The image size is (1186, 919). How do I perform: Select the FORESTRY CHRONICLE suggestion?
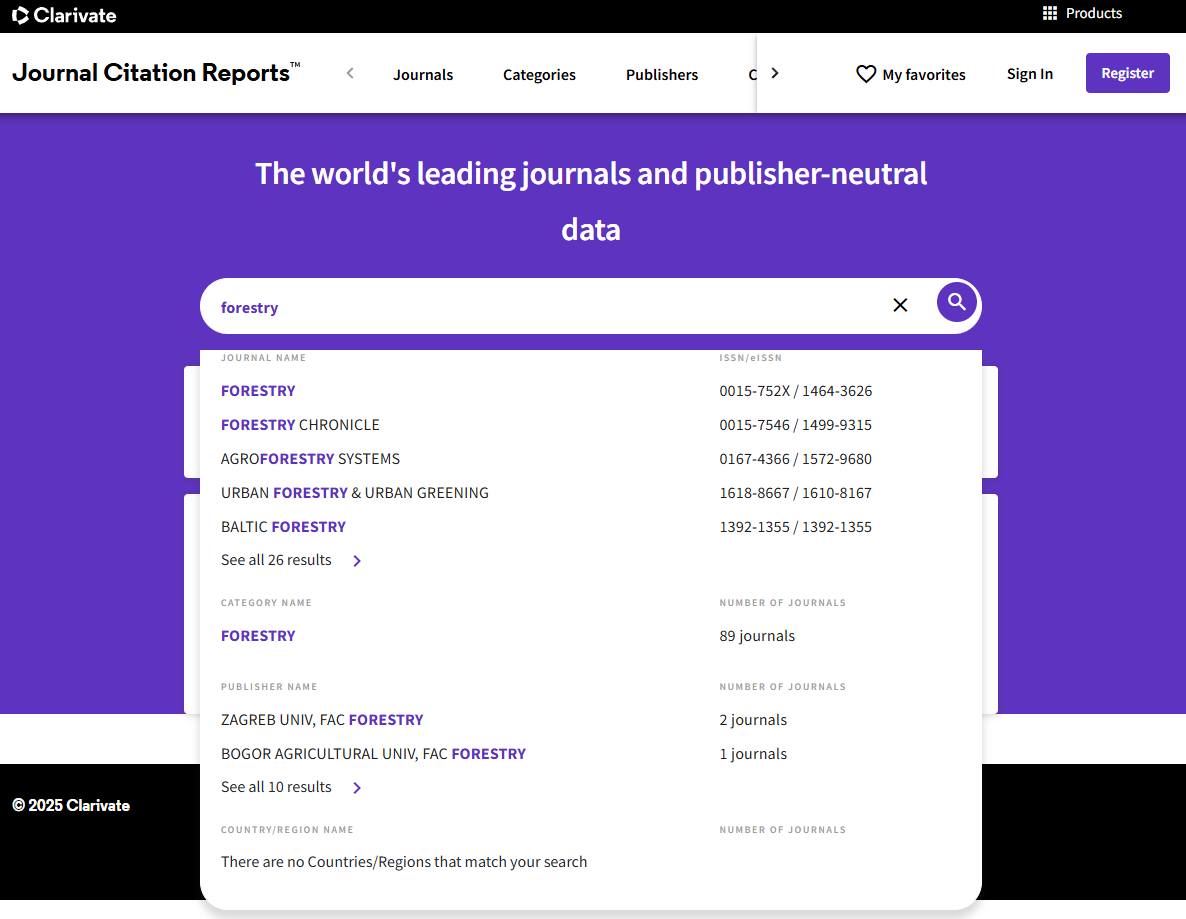[300, 425]
